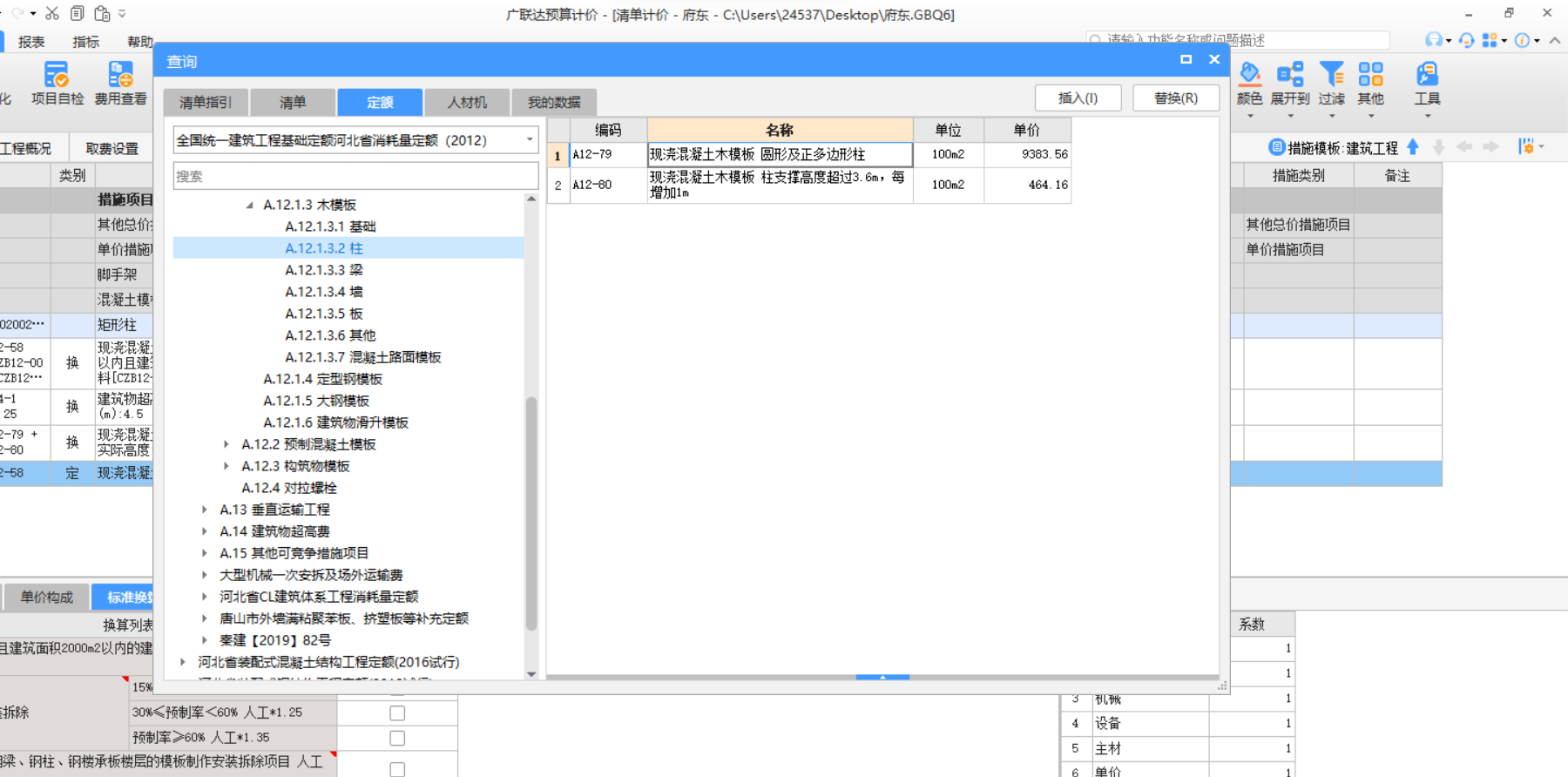Switch to 我的数据 tab

(554, 102)
